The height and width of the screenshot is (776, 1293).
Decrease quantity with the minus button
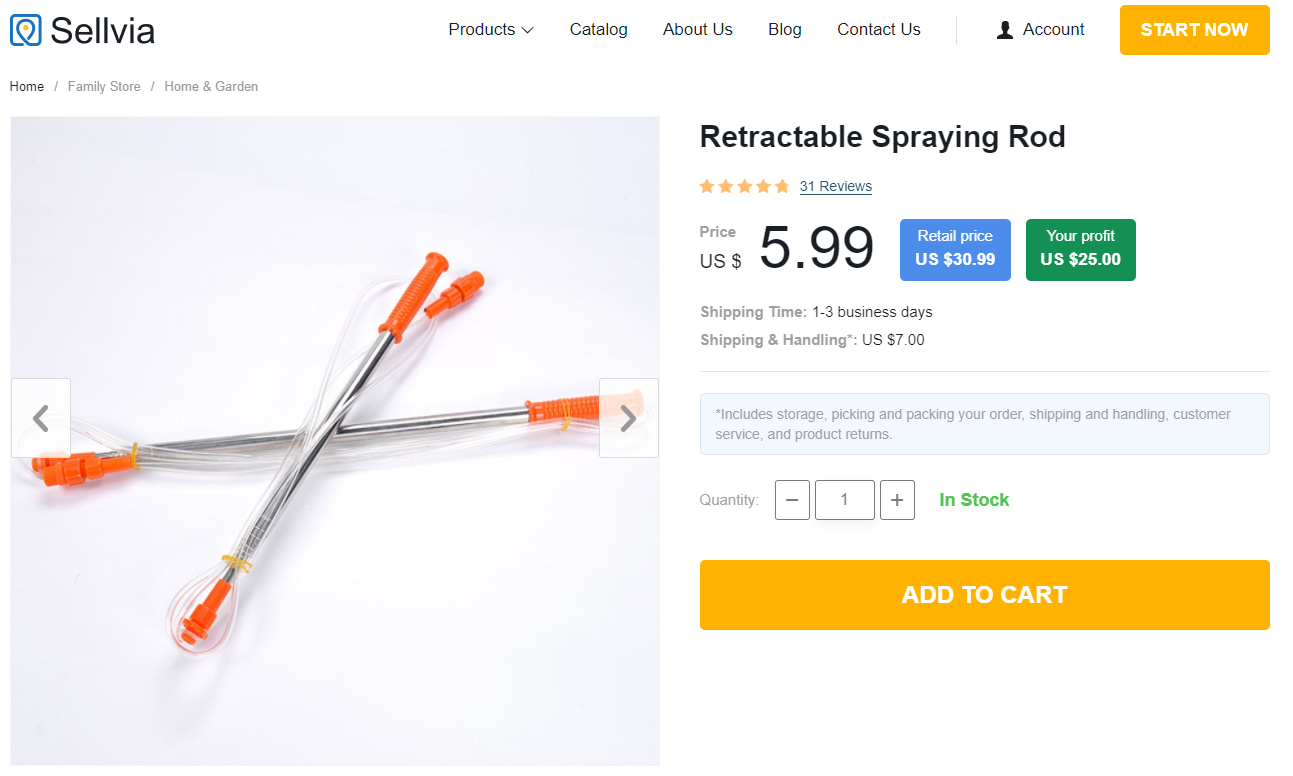pos(792,500)
